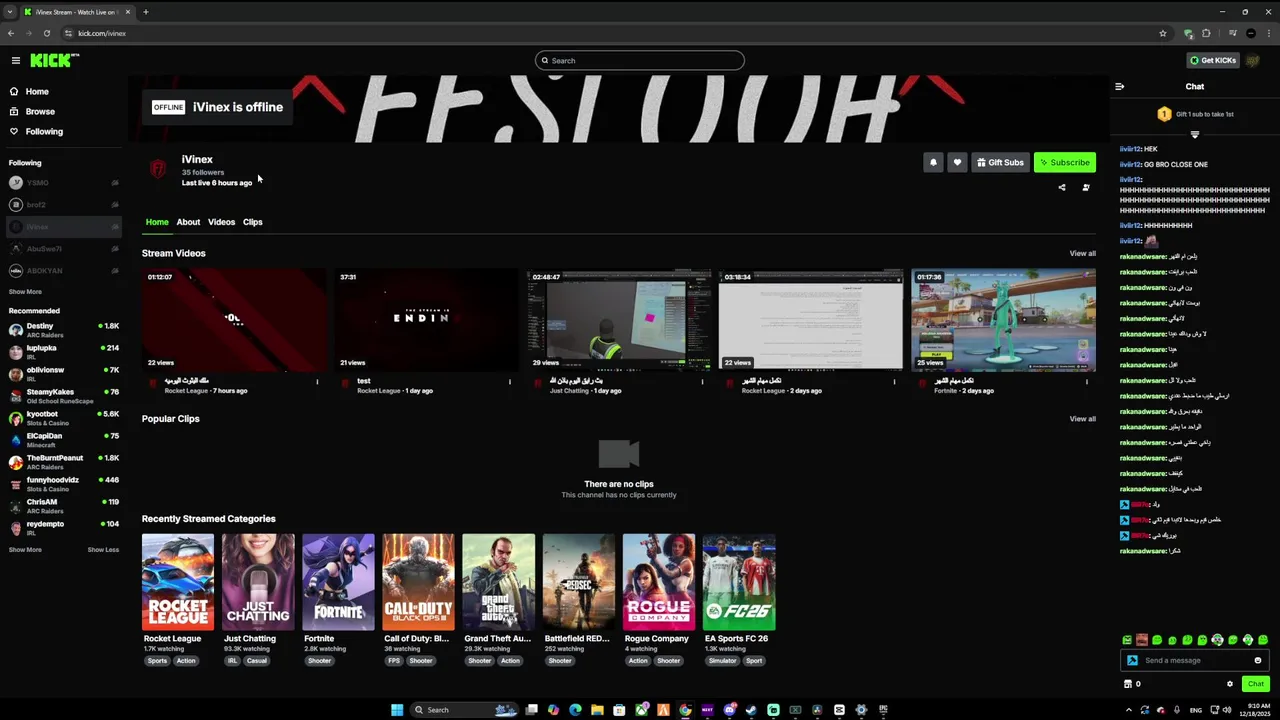Click the Shooter tag under Fortnite
Viewport: 1280px width, 720px height.
pyautogui.click(x=319, y=661)
